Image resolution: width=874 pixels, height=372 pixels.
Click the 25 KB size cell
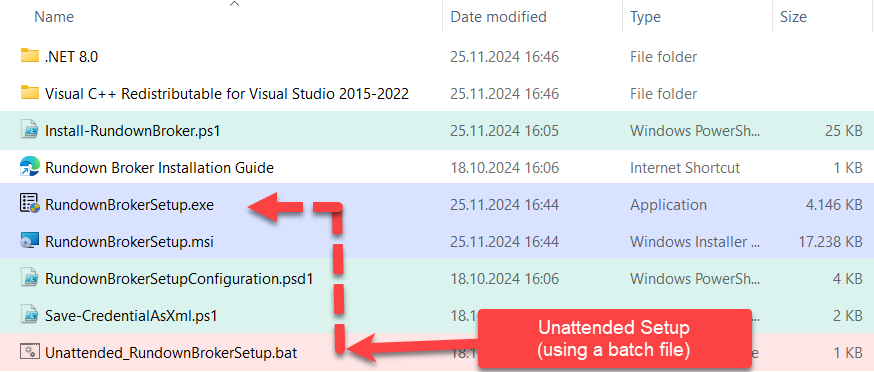(x=843, y=131)
